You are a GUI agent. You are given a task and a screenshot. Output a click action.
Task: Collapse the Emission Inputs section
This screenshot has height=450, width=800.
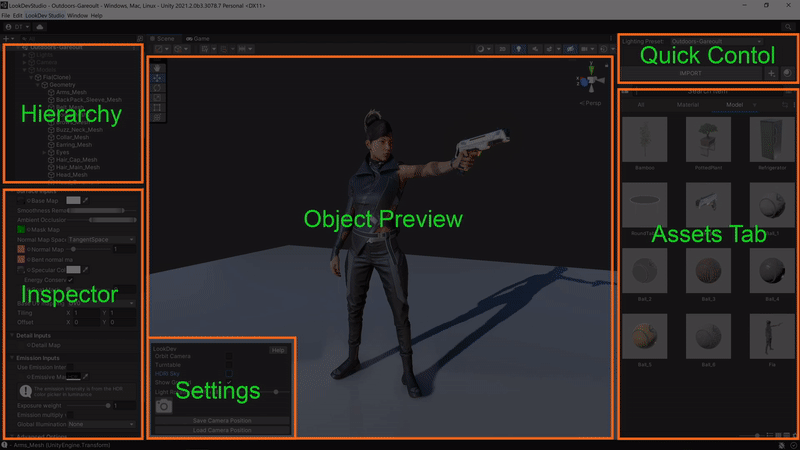[x=12, y=358]
